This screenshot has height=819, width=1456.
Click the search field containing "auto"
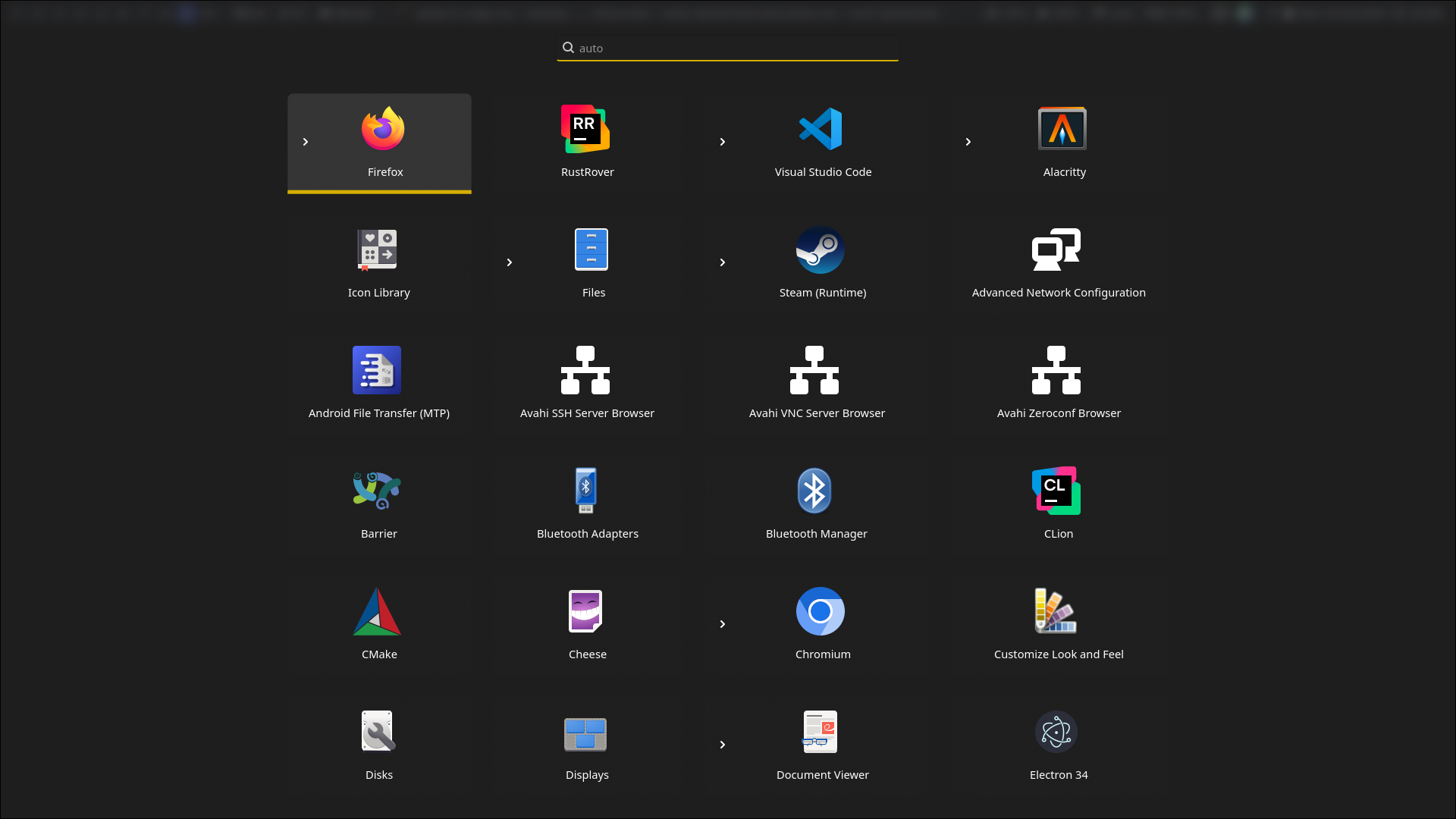tap(728, 49)
